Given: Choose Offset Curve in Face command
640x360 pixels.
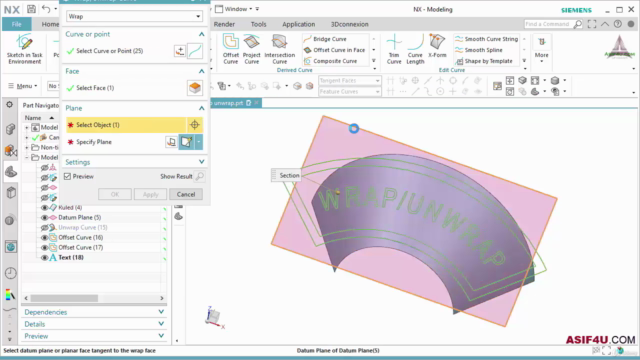Looking at the screenshot, I should point(334,50).
